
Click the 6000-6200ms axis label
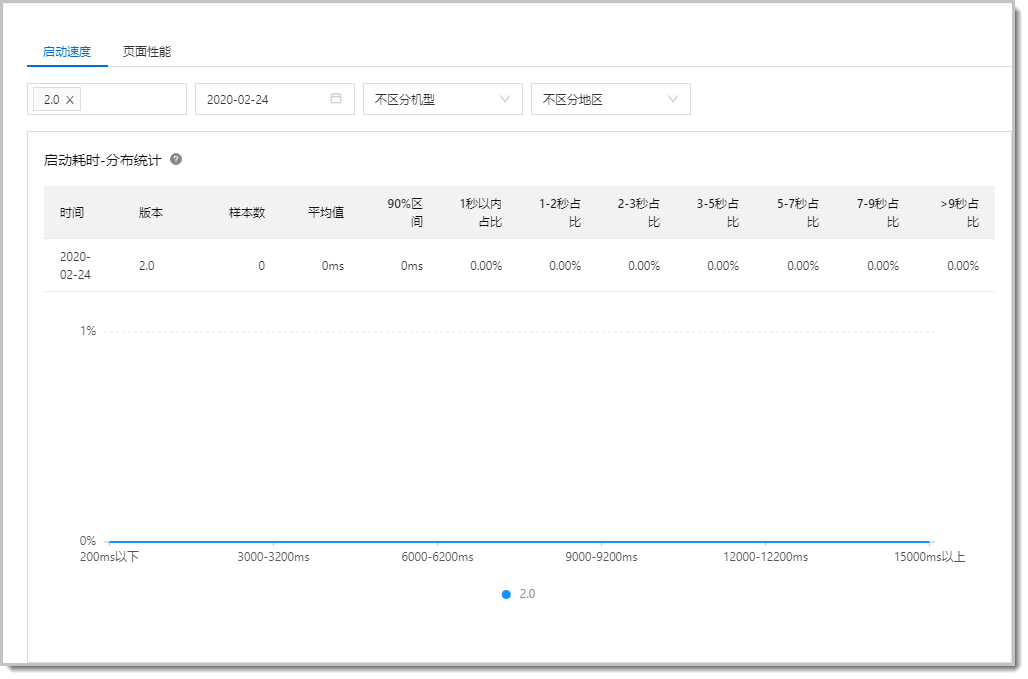pos(437,557)
